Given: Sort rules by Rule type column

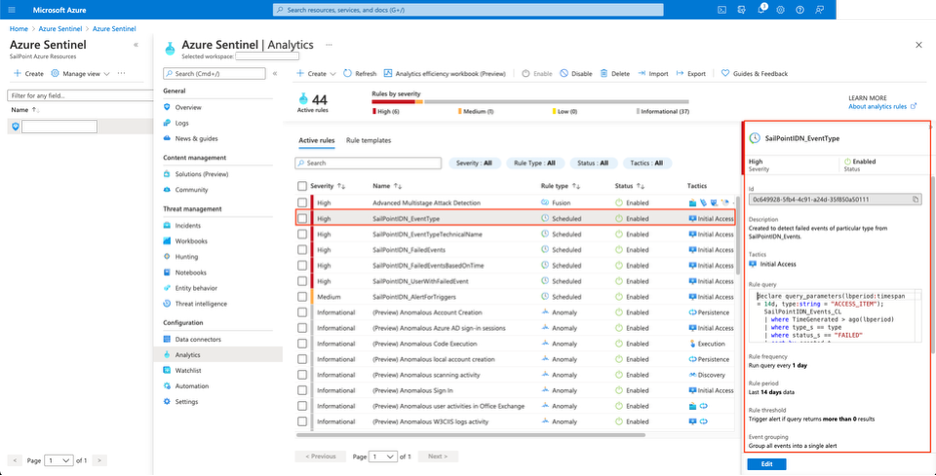Looking at the screenshot, I should point(561,186).
